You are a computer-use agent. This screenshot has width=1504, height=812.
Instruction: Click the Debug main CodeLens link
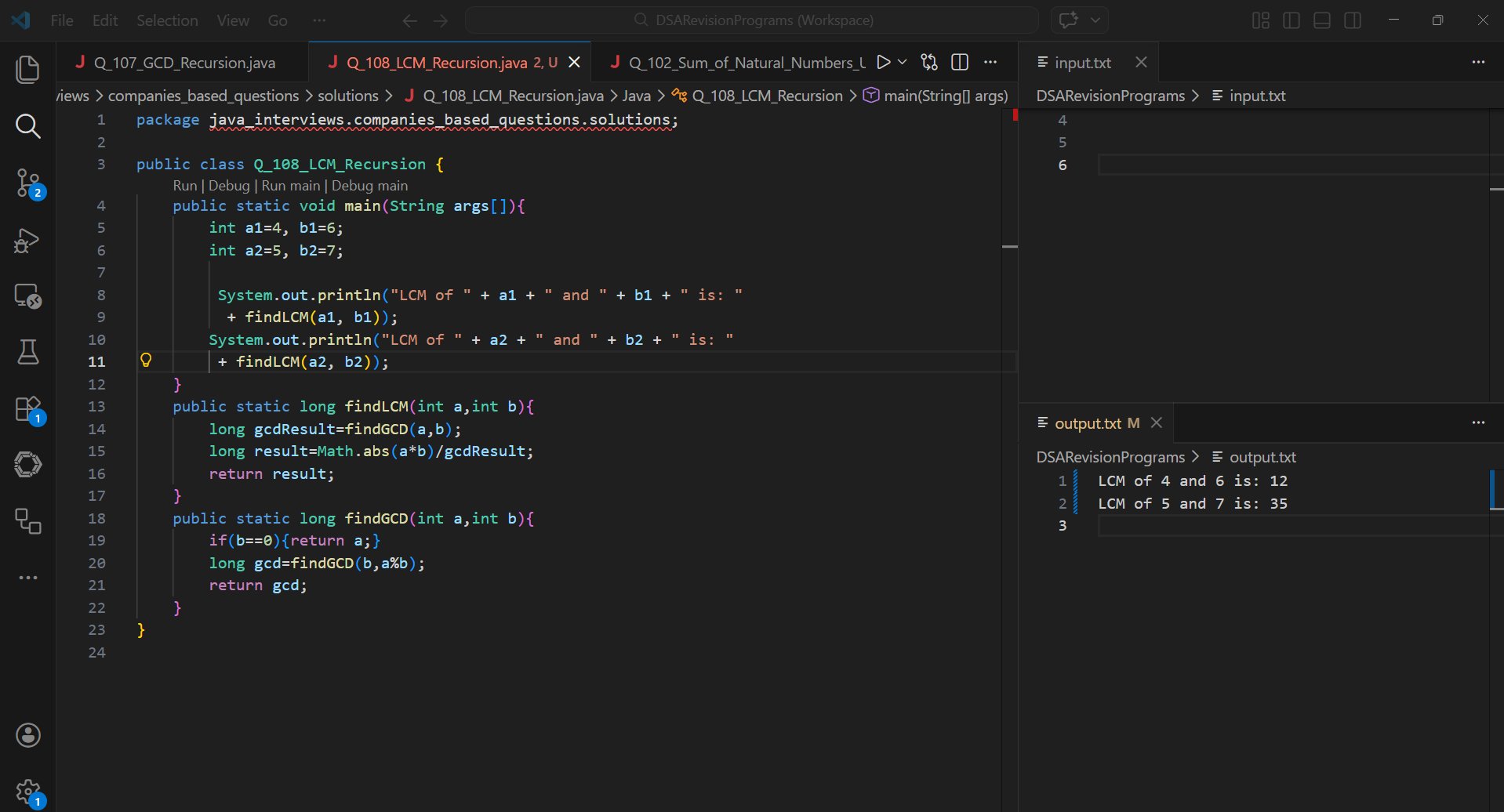point(369,186)
